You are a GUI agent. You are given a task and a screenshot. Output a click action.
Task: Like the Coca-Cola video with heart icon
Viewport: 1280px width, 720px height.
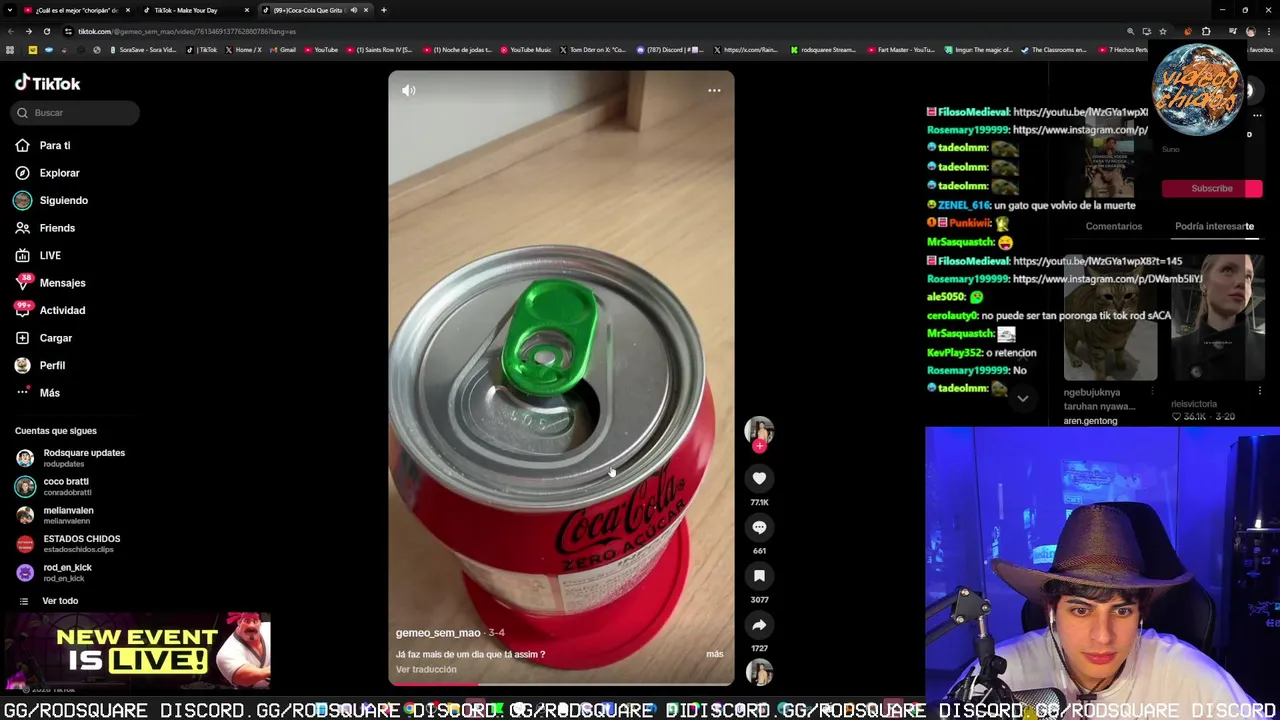[x=759, y=478]
